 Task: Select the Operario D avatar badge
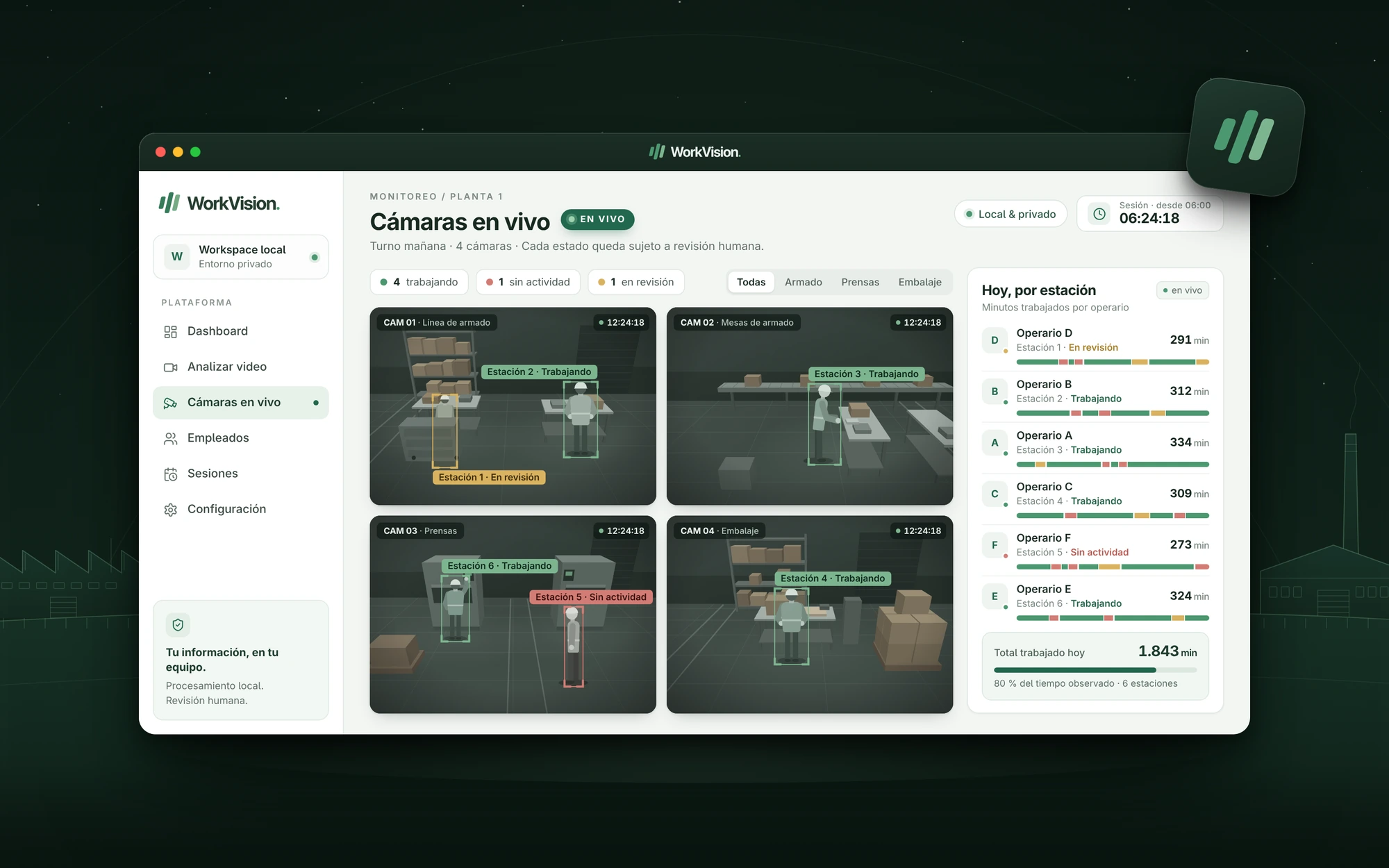[995, 340]
